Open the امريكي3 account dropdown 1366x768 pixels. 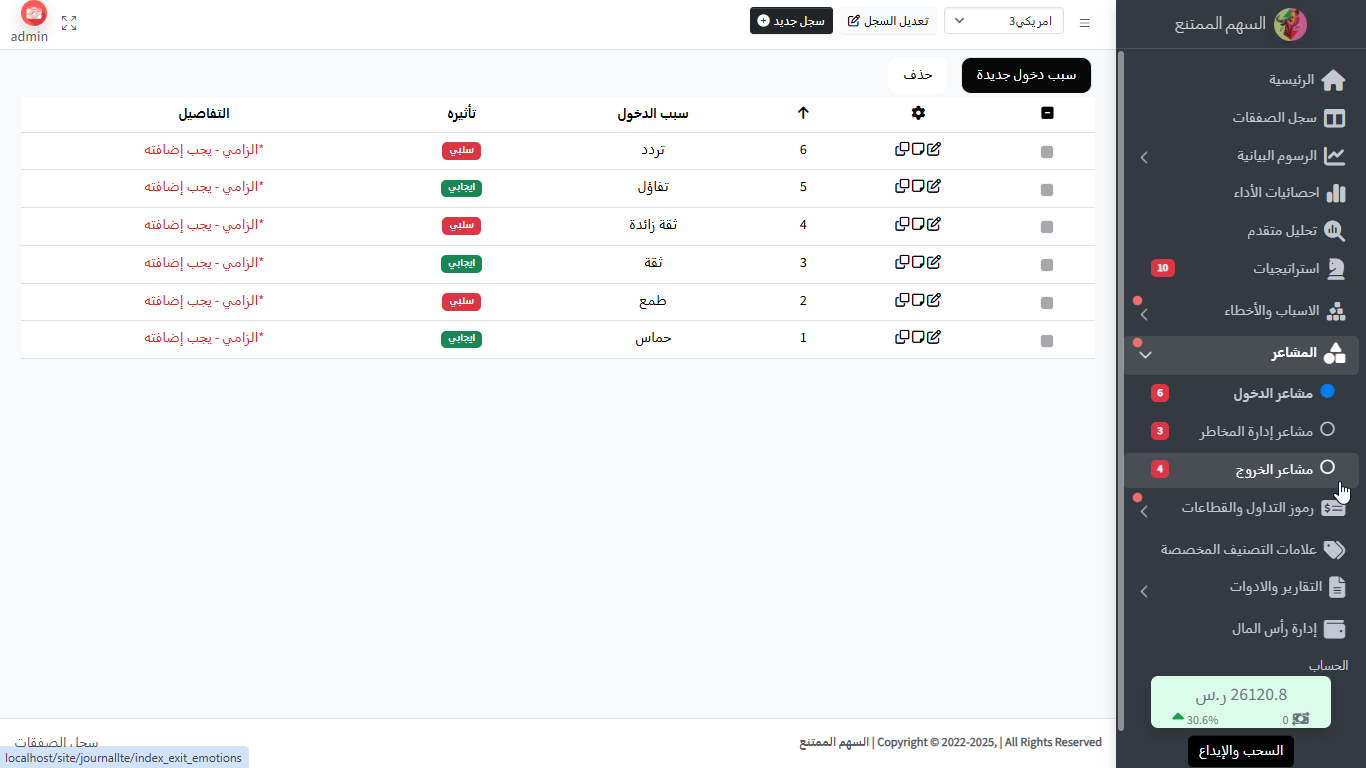tap(1003, 20)
